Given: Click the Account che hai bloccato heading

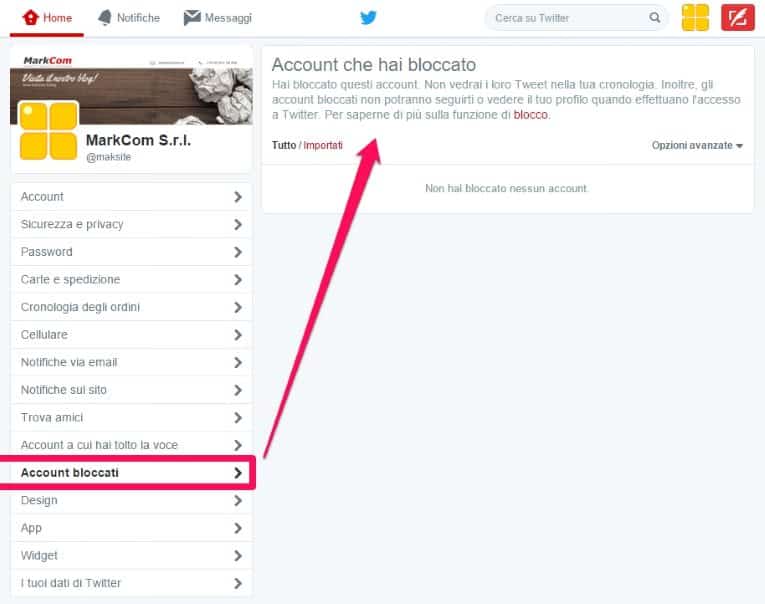Looking at the screenshot, I should pyautogui.click(x=374, y=64).
